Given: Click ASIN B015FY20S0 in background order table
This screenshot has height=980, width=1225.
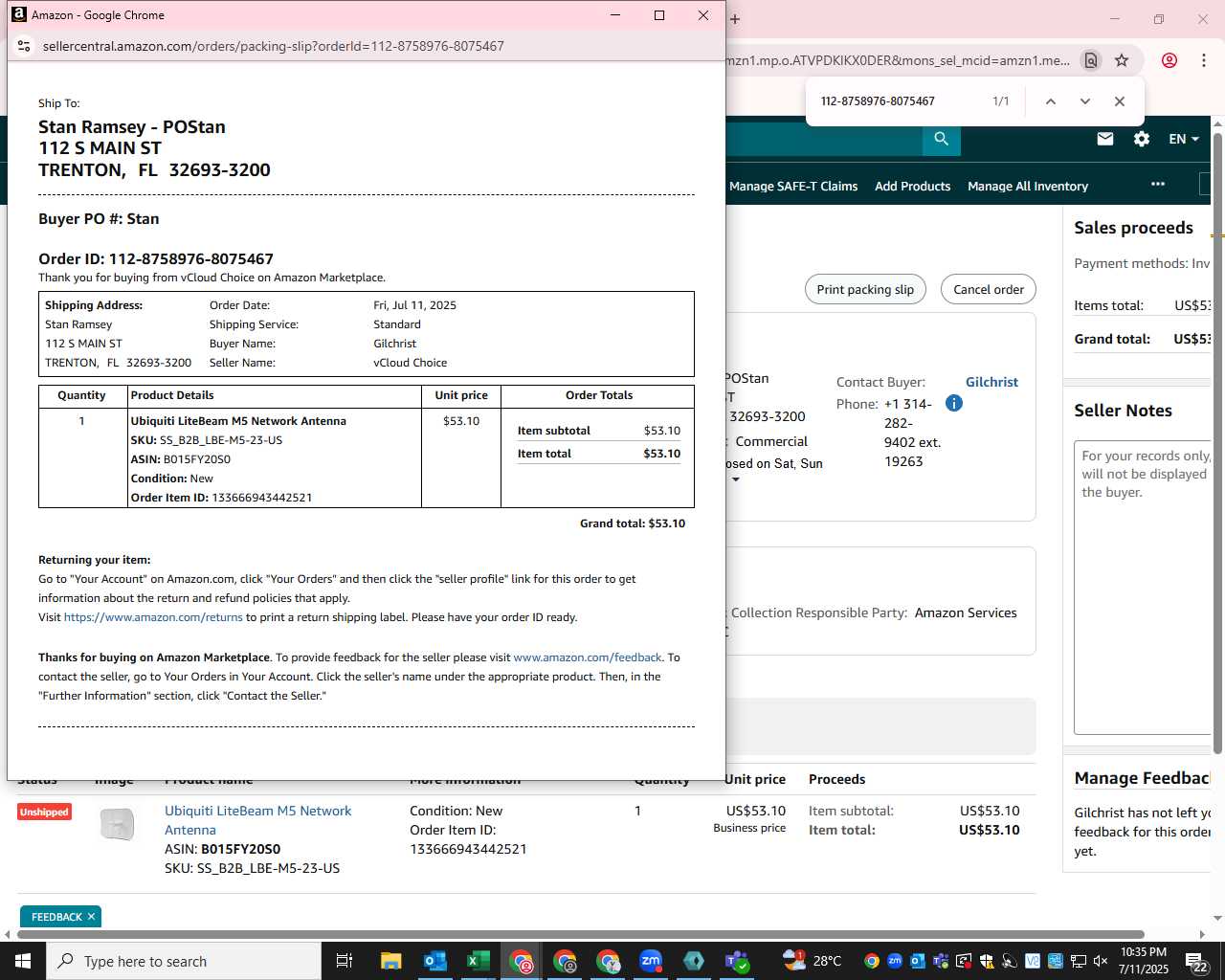Looking at the screenshot, I should pos(222,849).
